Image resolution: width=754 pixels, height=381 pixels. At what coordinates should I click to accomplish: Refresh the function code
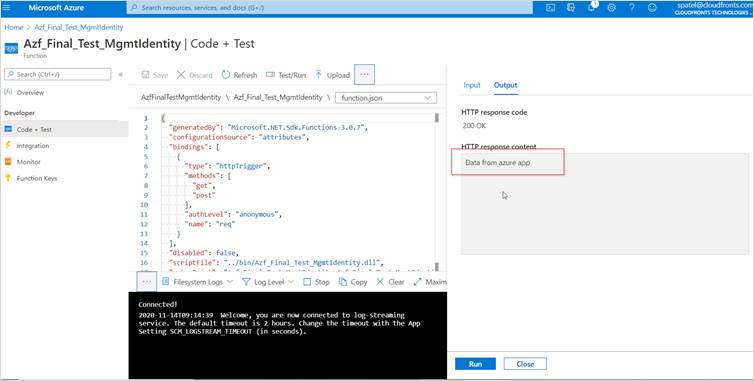point(239,75)
